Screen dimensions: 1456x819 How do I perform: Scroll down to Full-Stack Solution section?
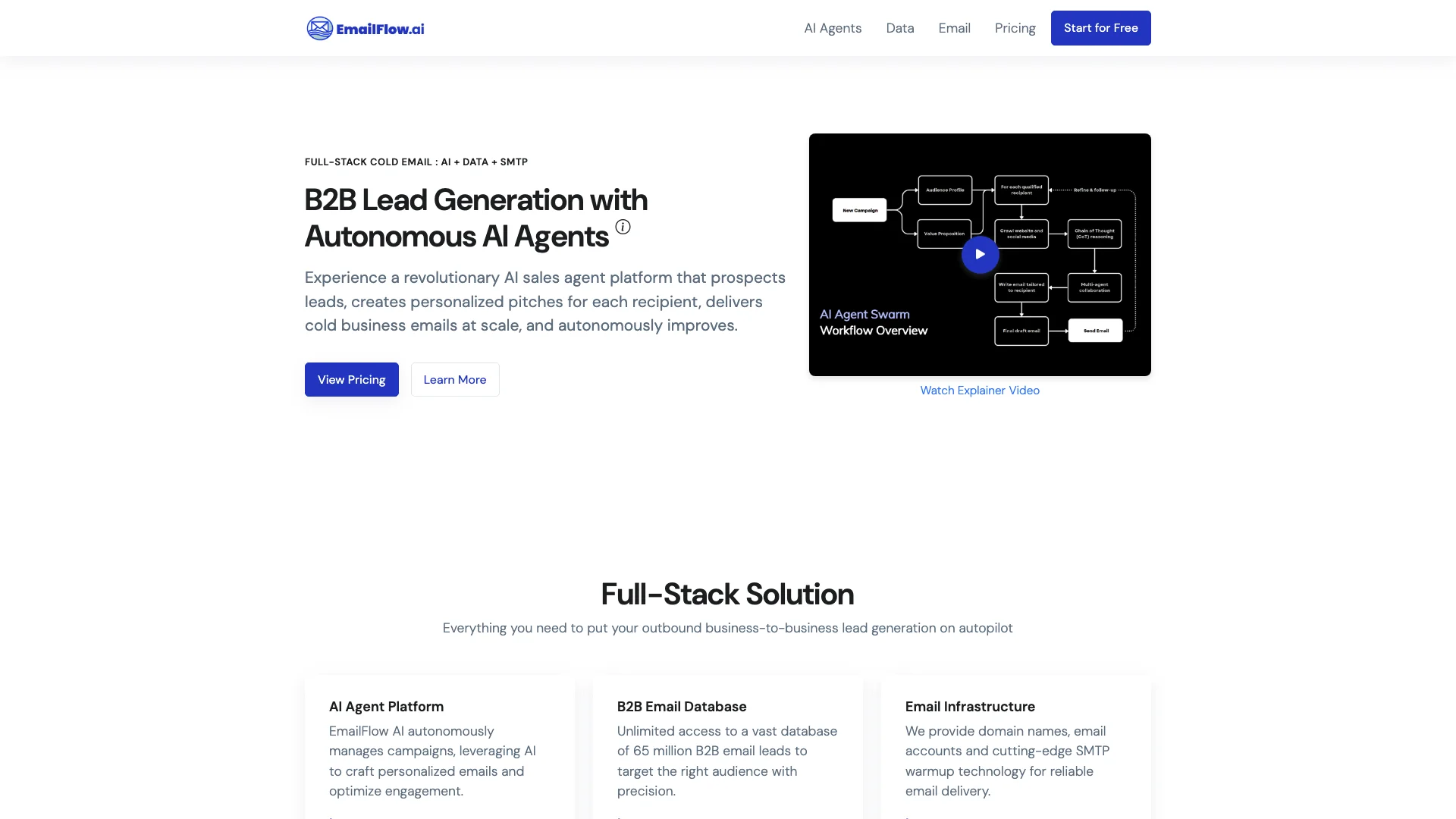pyautogui.click(x=727, y=592)
